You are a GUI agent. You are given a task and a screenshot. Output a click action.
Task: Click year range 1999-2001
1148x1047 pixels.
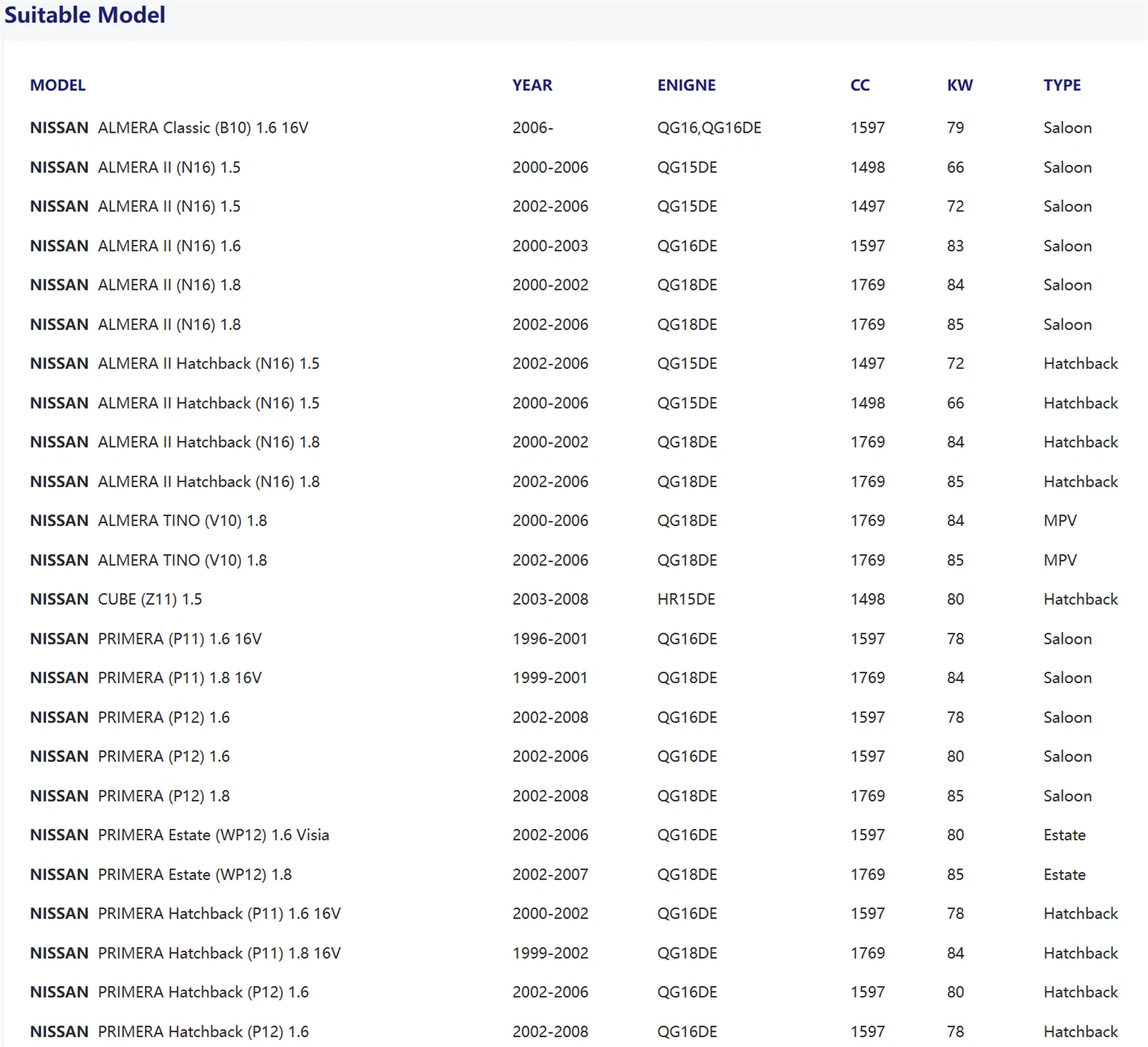pos(550,678)
